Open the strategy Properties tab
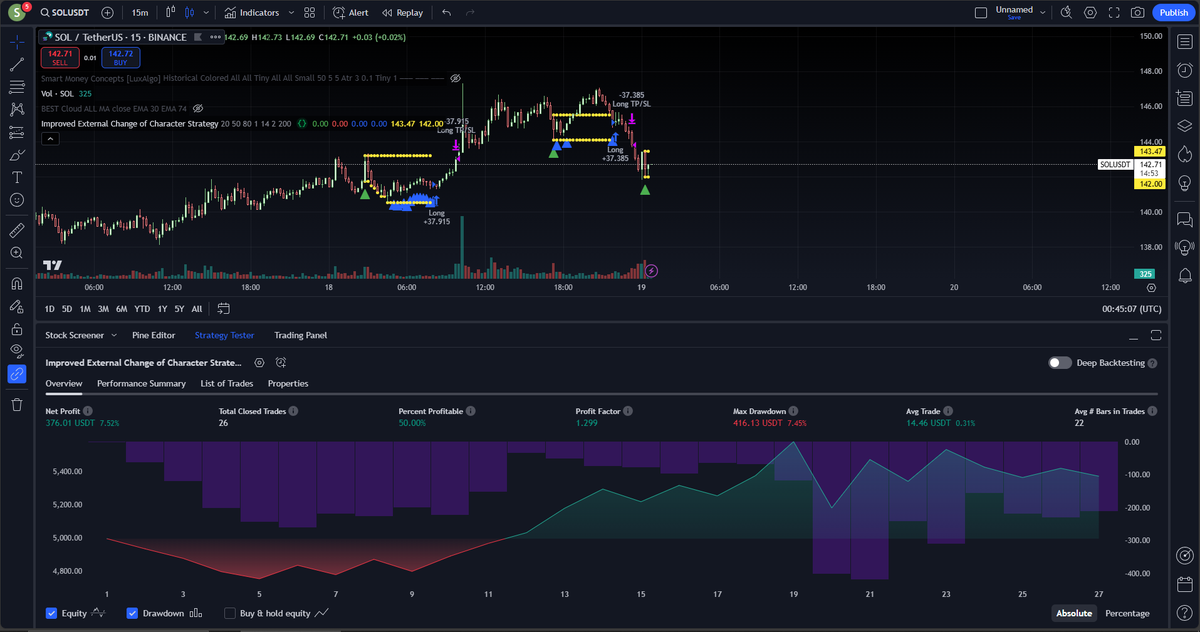Viewport: 1200px width, 632px height. pos(288,383)
